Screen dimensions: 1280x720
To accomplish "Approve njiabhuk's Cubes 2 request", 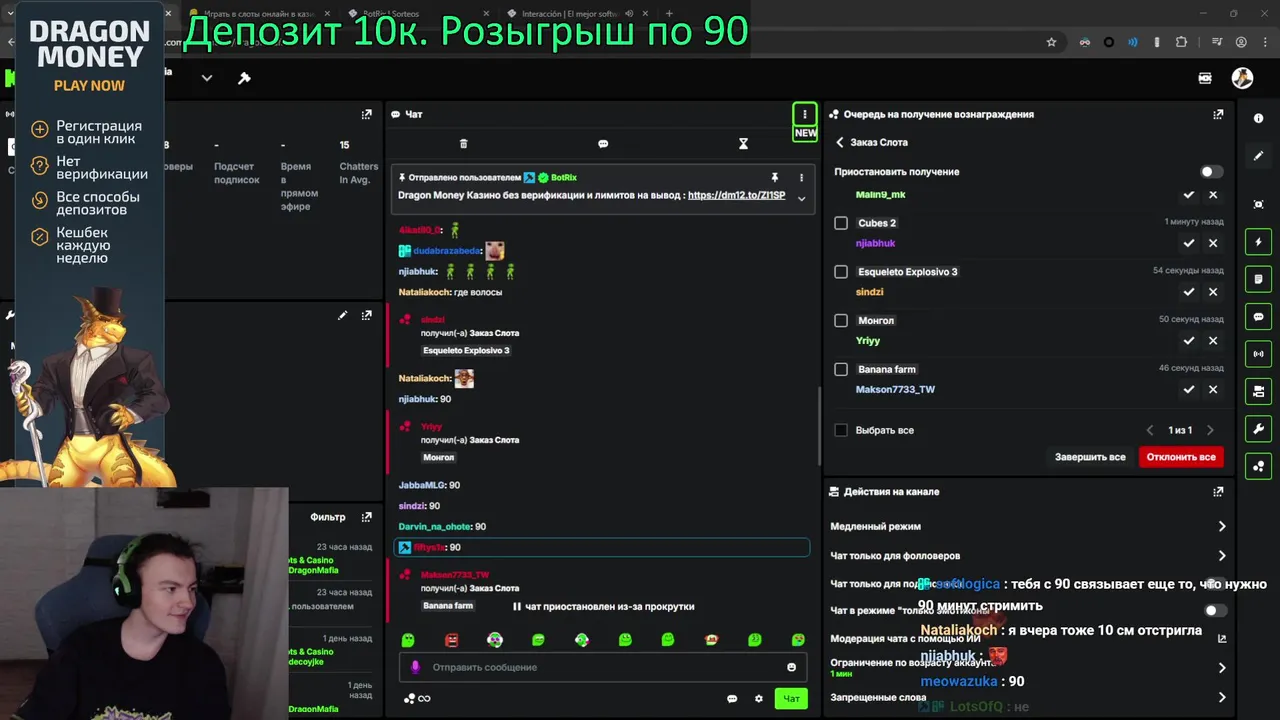I will pyautogui.click(x=1189, y=243).
